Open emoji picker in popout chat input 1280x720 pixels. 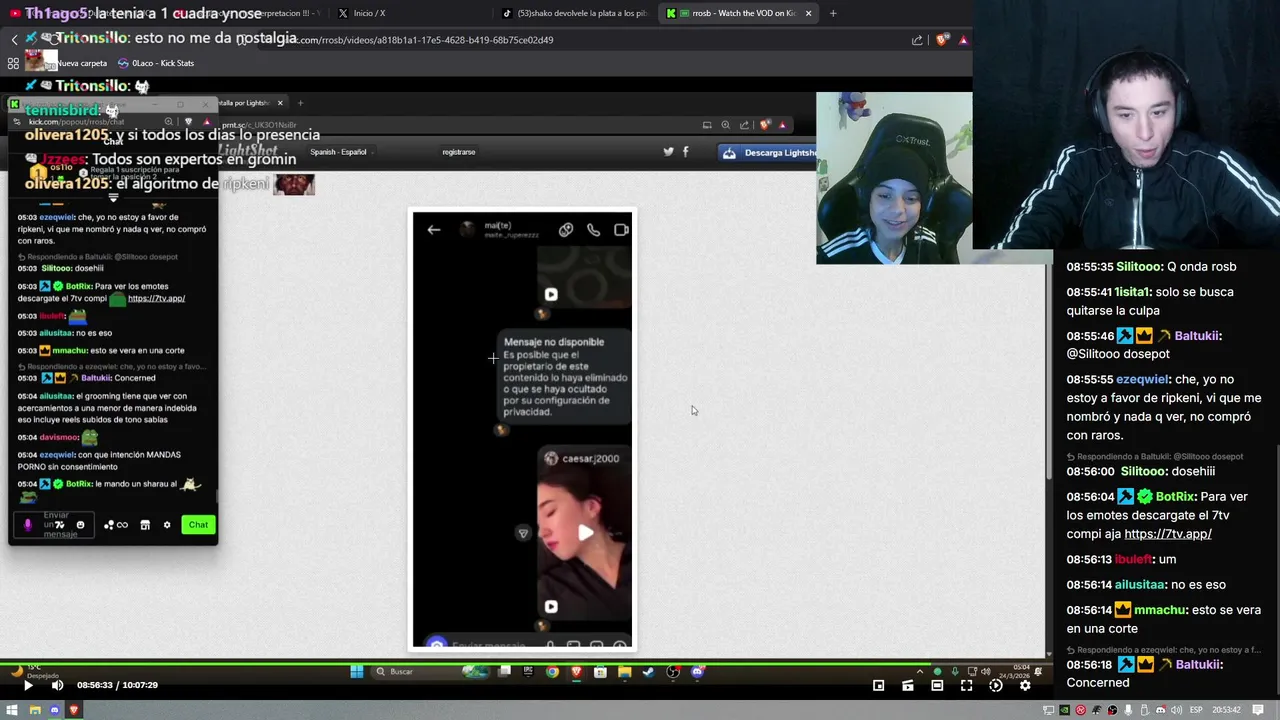[x=81, y=525]
